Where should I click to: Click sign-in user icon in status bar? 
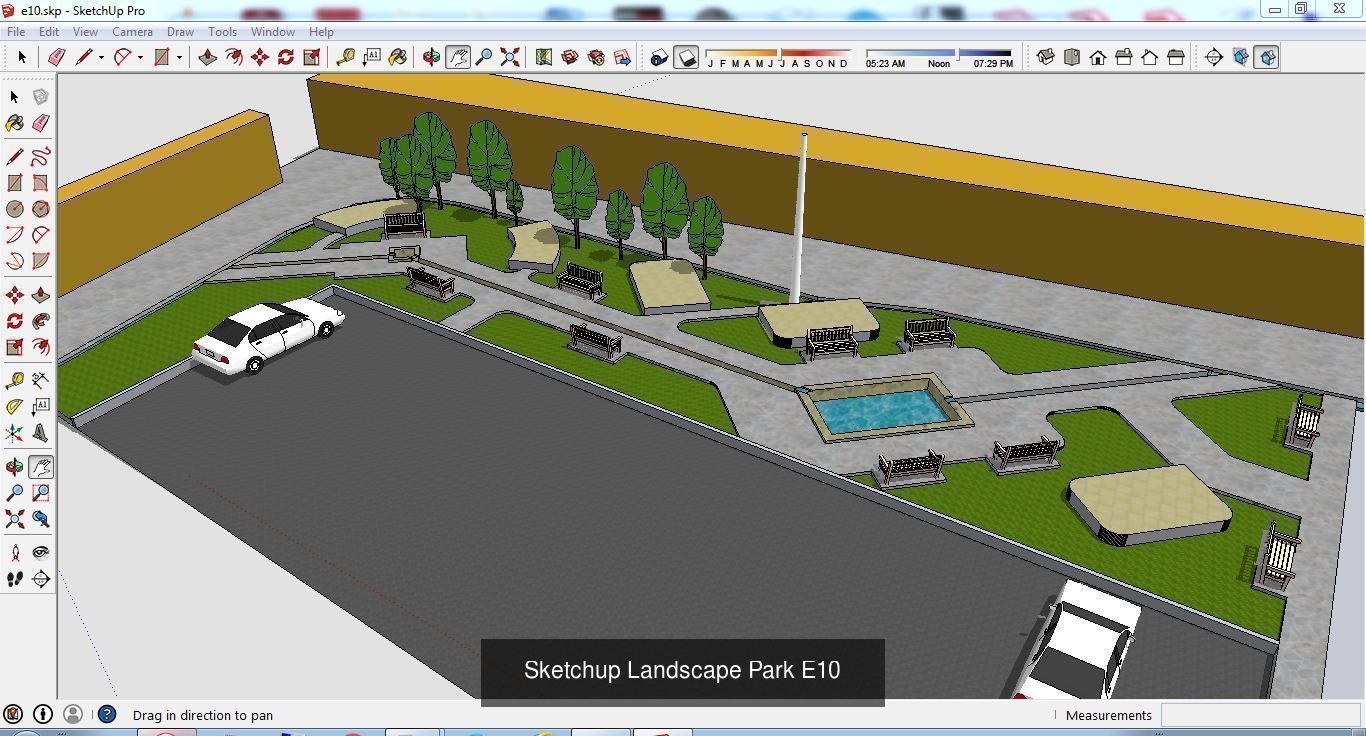point(73,714)
